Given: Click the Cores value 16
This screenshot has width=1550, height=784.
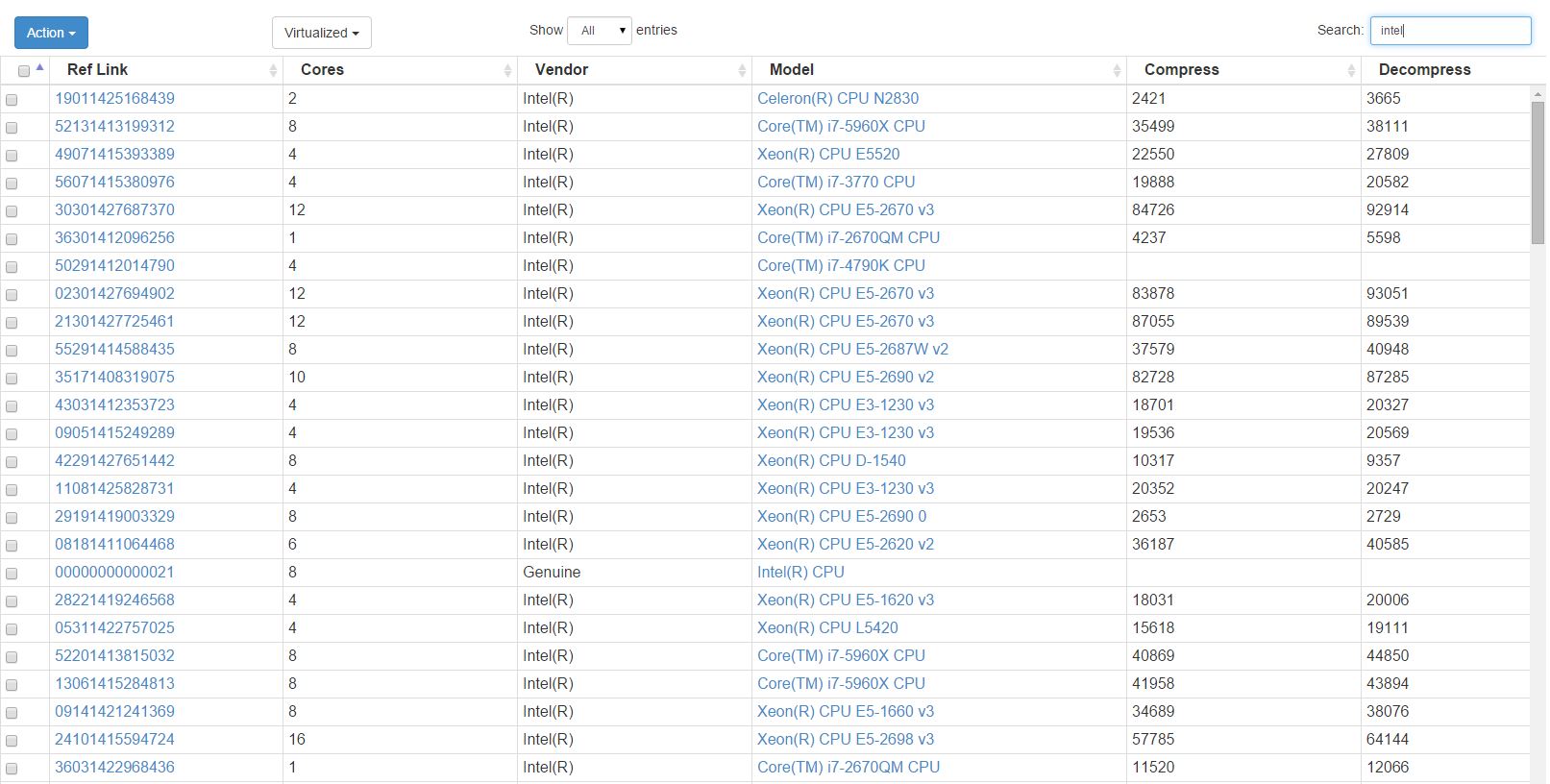Looking at the screenshot, I should click(x=297, y=739).
